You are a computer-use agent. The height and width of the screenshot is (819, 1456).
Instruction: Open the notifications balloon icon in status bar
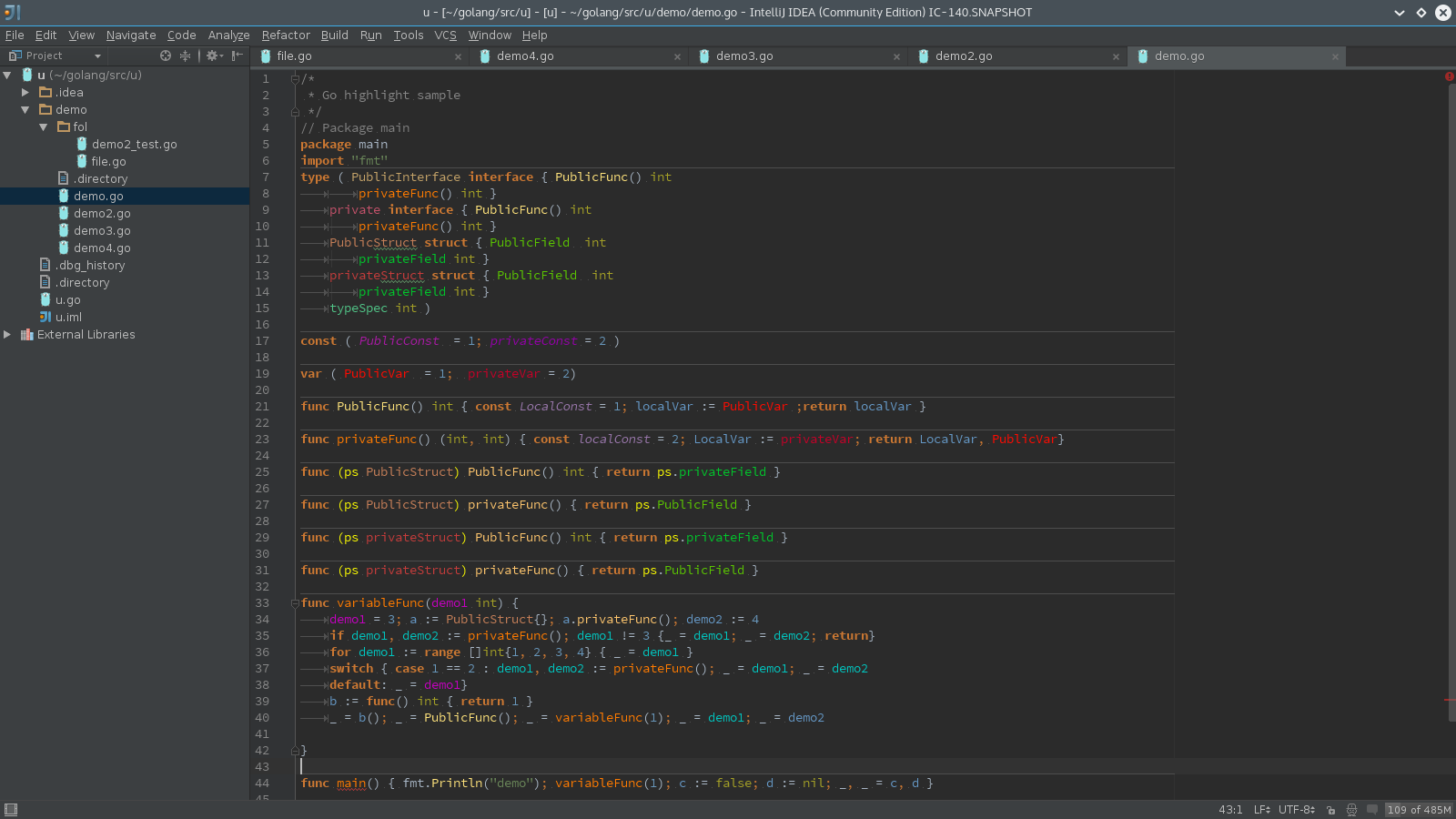pyautogui.click(x=1372, y=809)
